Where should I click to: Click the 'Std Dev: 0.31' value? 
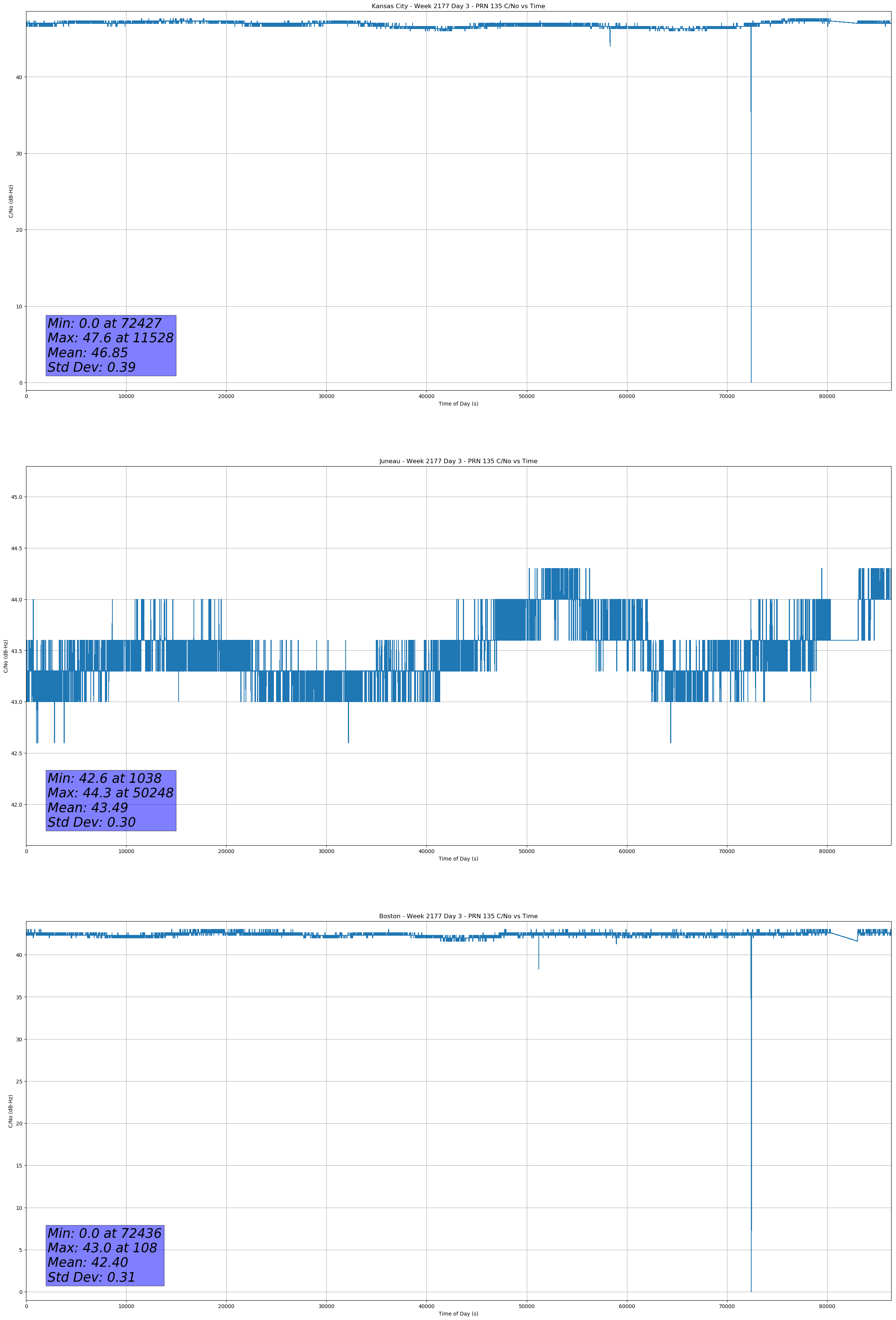click(92, 1277)
